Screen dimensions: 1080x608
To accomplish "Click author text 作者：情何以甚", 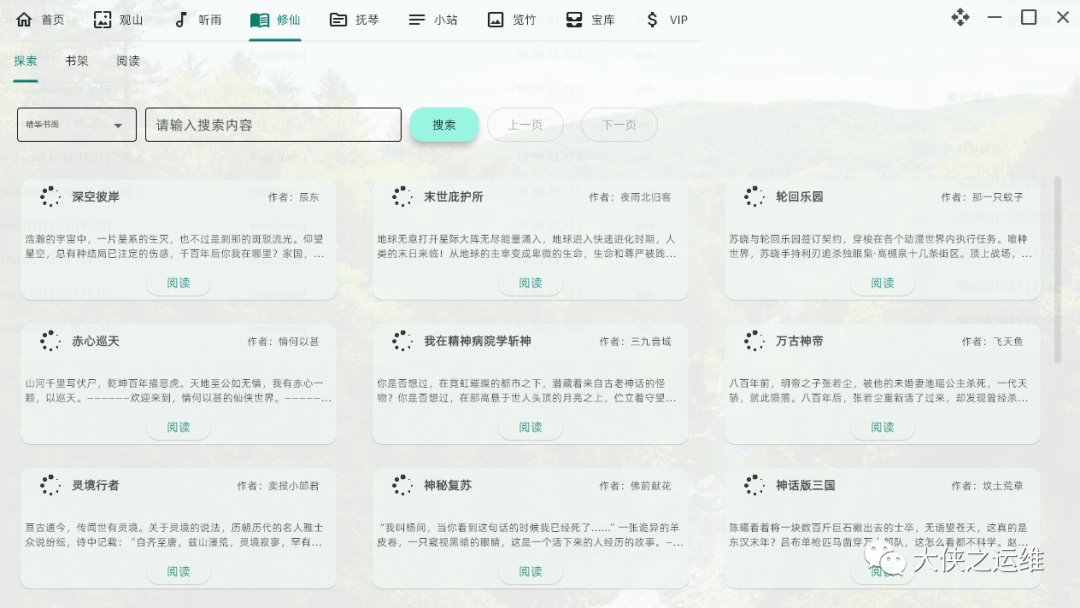I will (x=283, y=342).
